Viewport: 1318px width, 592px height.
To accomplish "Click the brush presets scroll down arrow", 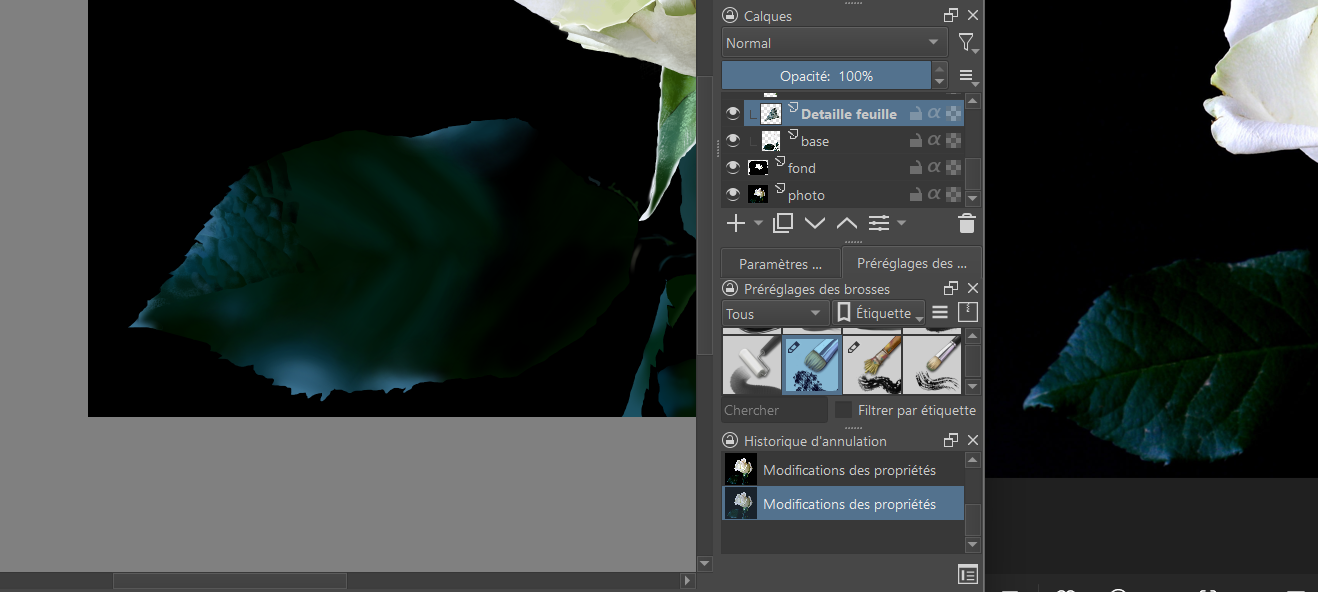I will click(x=973, y=386).
